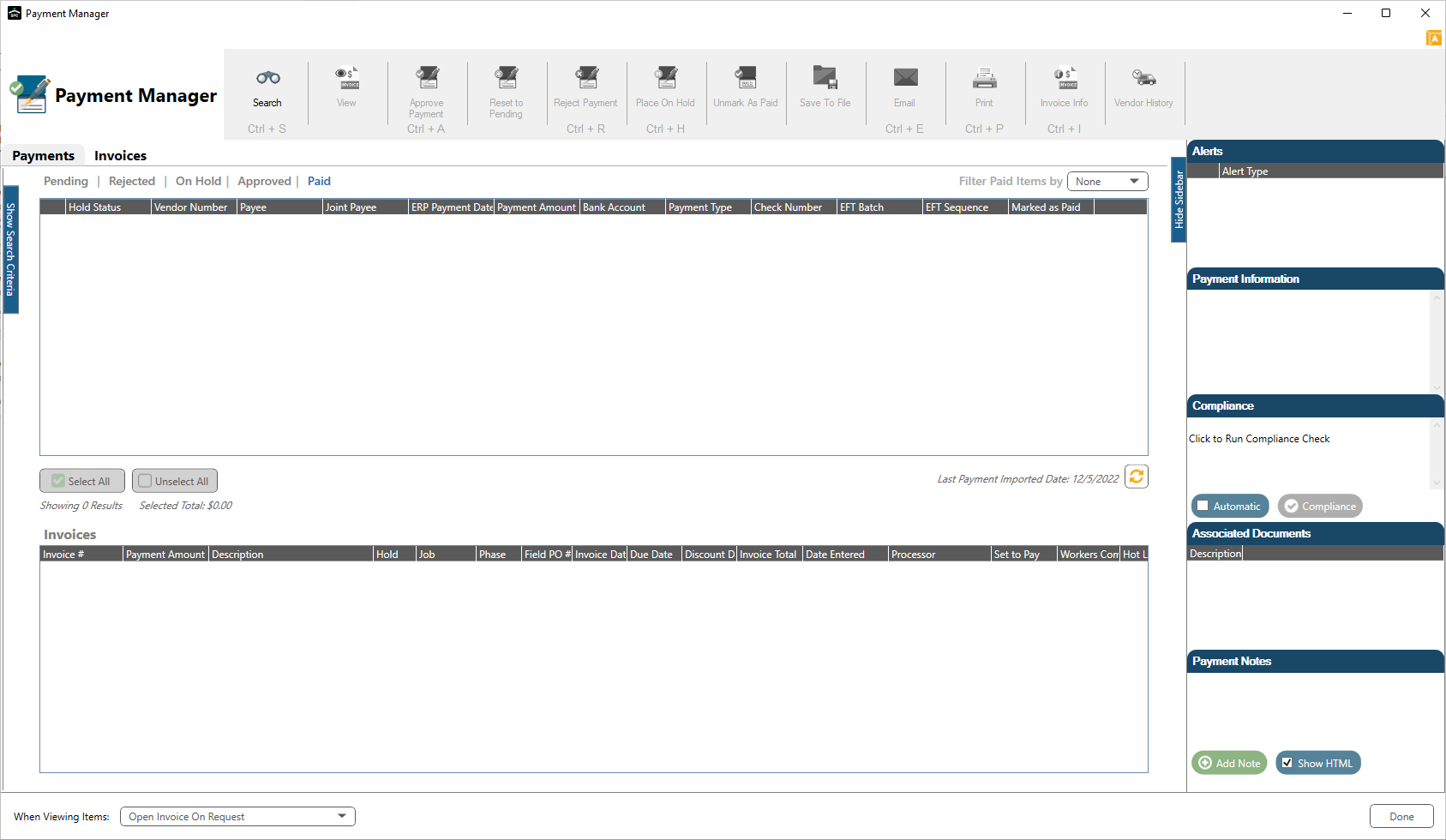Image resolution: width=1446 pixels, height=840 pixels.
Task: Click the Add Note button
Action: [1229, 763]
